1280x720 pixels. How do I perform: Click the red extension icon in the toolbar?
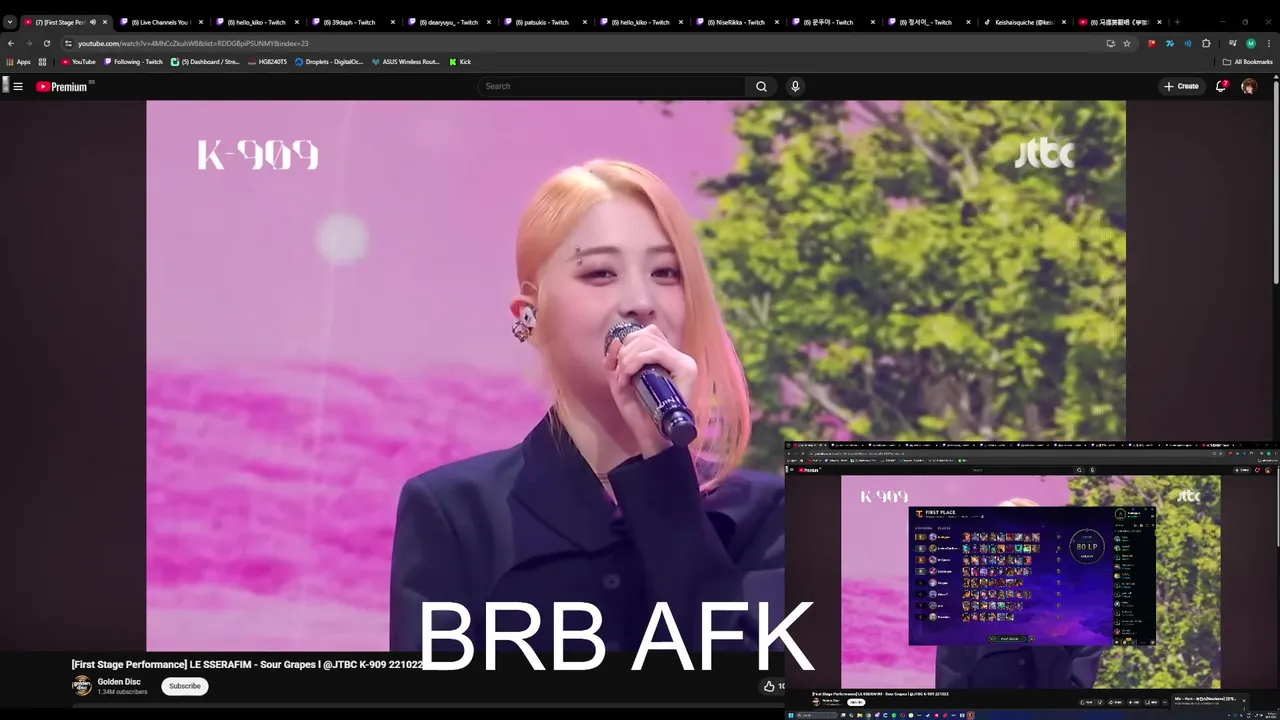(x=1152, y=44)
